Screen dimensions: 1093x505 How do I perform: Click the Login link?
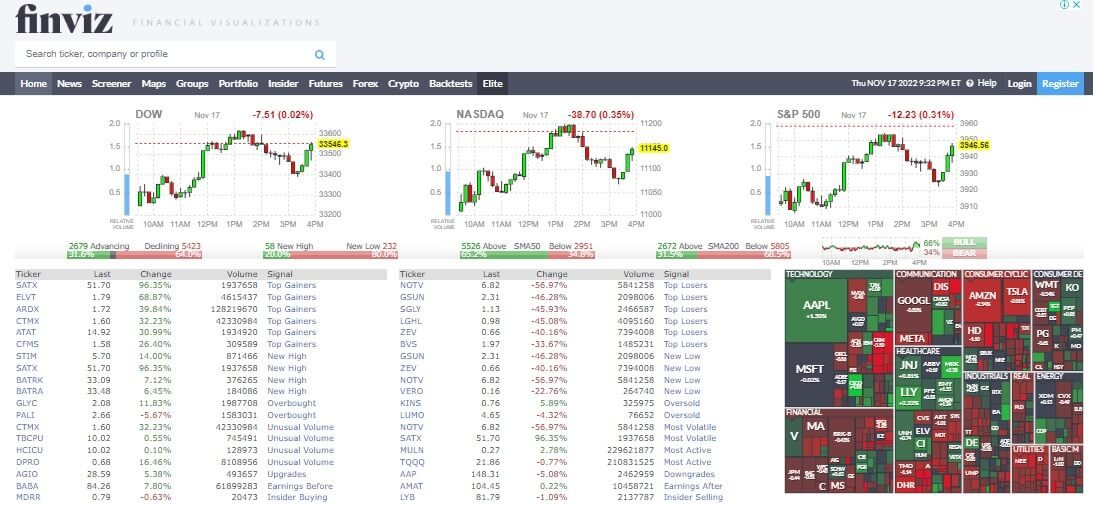(1019, 84)
